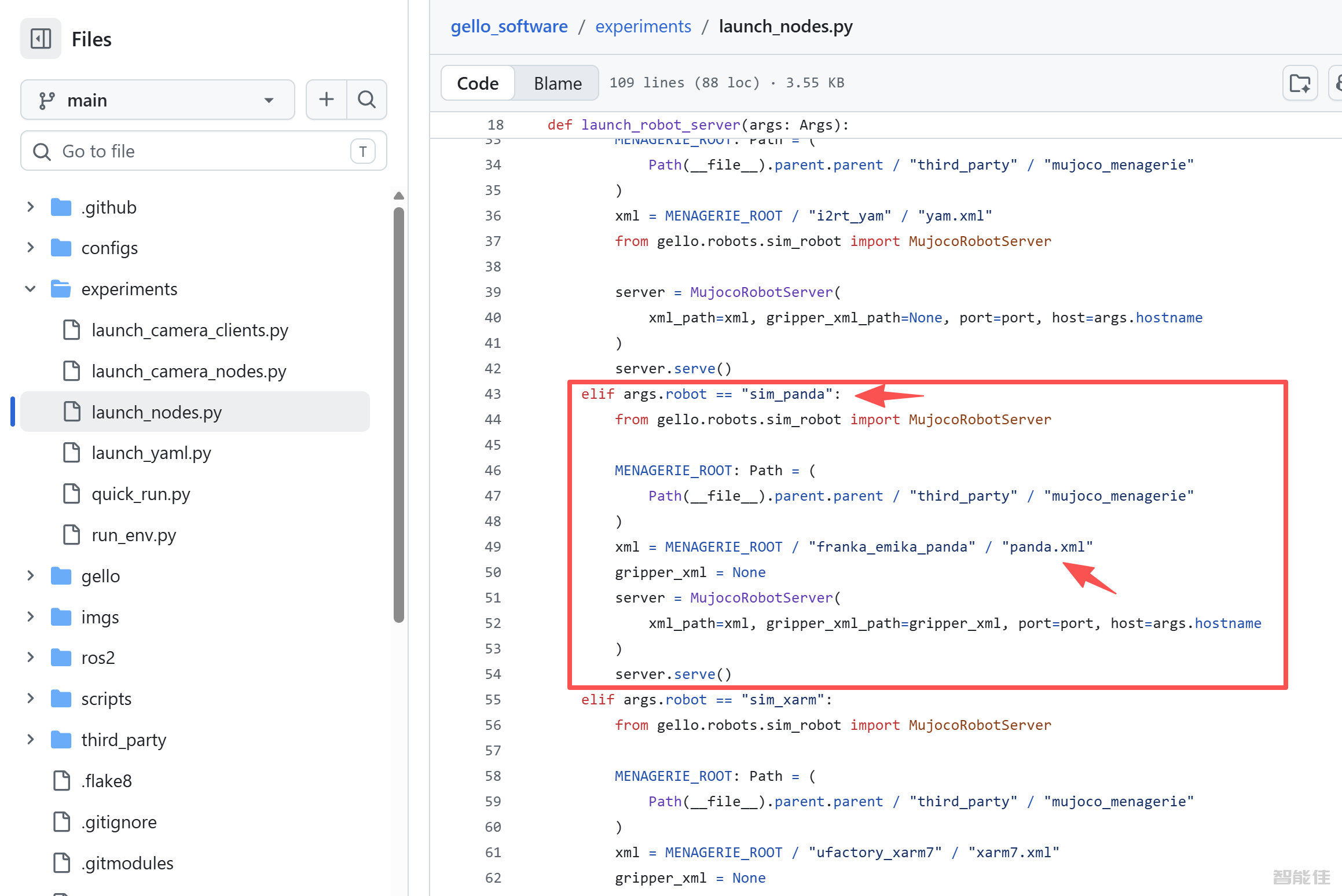Expand the .github folder chevron
This screenshot has width=1342, height=896.
point(31,207)
